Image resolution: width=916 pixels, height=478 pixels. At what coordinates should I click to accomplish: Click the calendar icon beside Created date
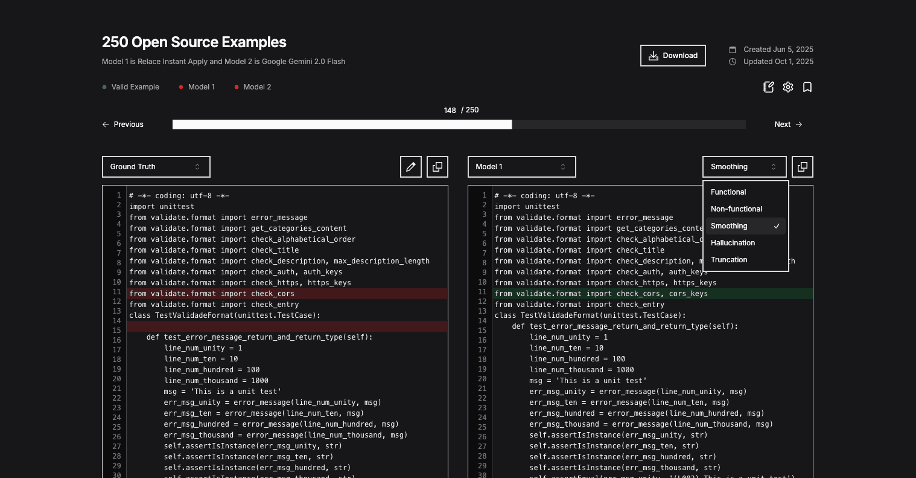pos(733,50)
